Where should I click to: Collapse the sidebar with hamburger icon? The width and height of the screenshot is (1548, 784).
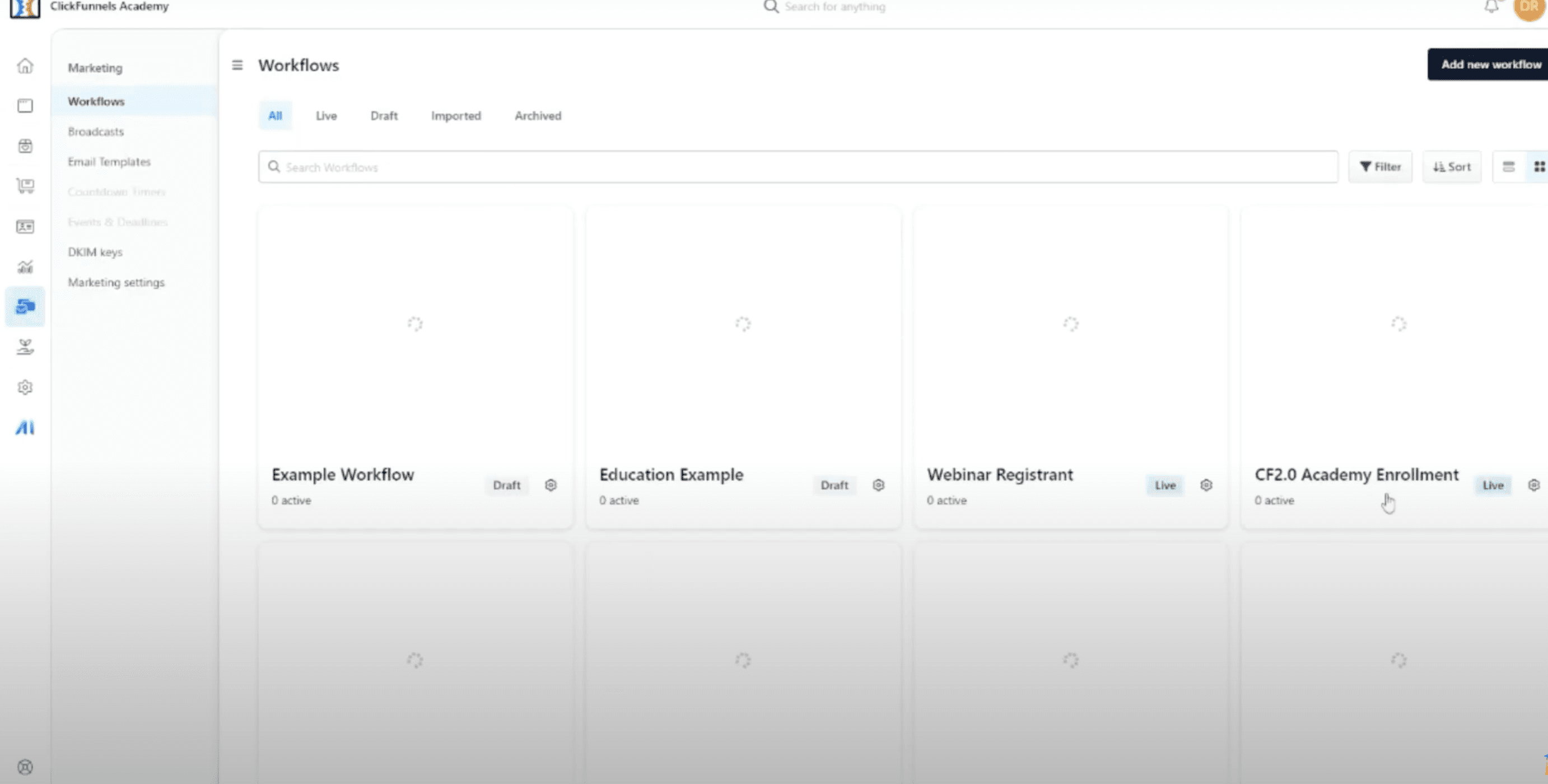coord(237,65)
